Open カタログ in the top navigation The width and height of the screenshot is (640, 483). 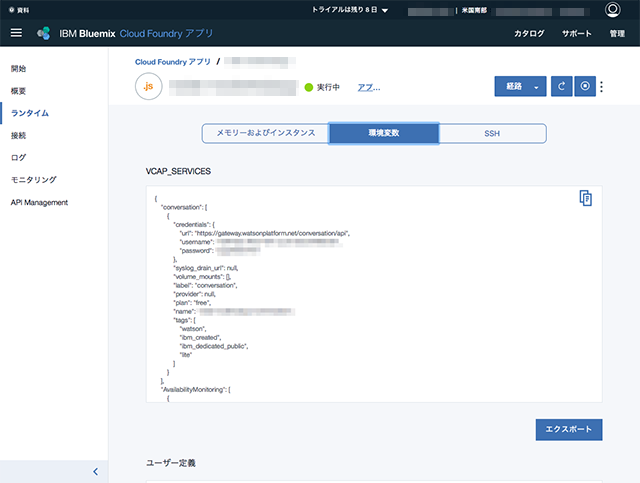pos(529,33)
